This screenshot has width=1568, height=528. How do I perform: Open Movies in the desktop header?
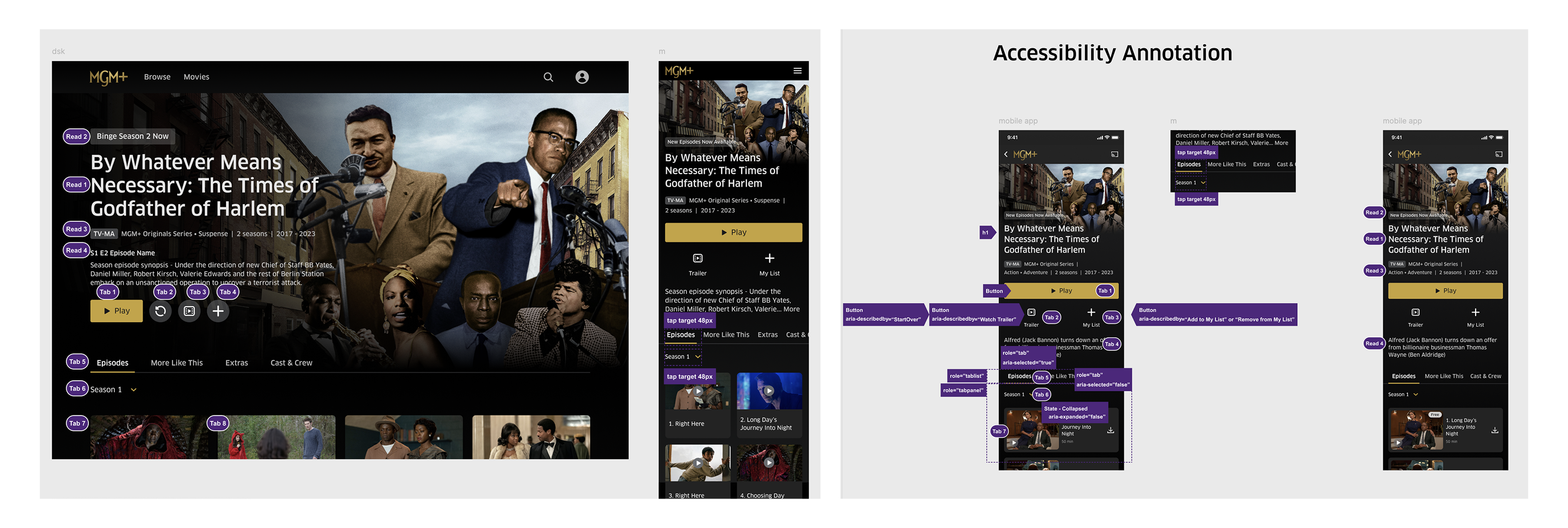[196, 77]
